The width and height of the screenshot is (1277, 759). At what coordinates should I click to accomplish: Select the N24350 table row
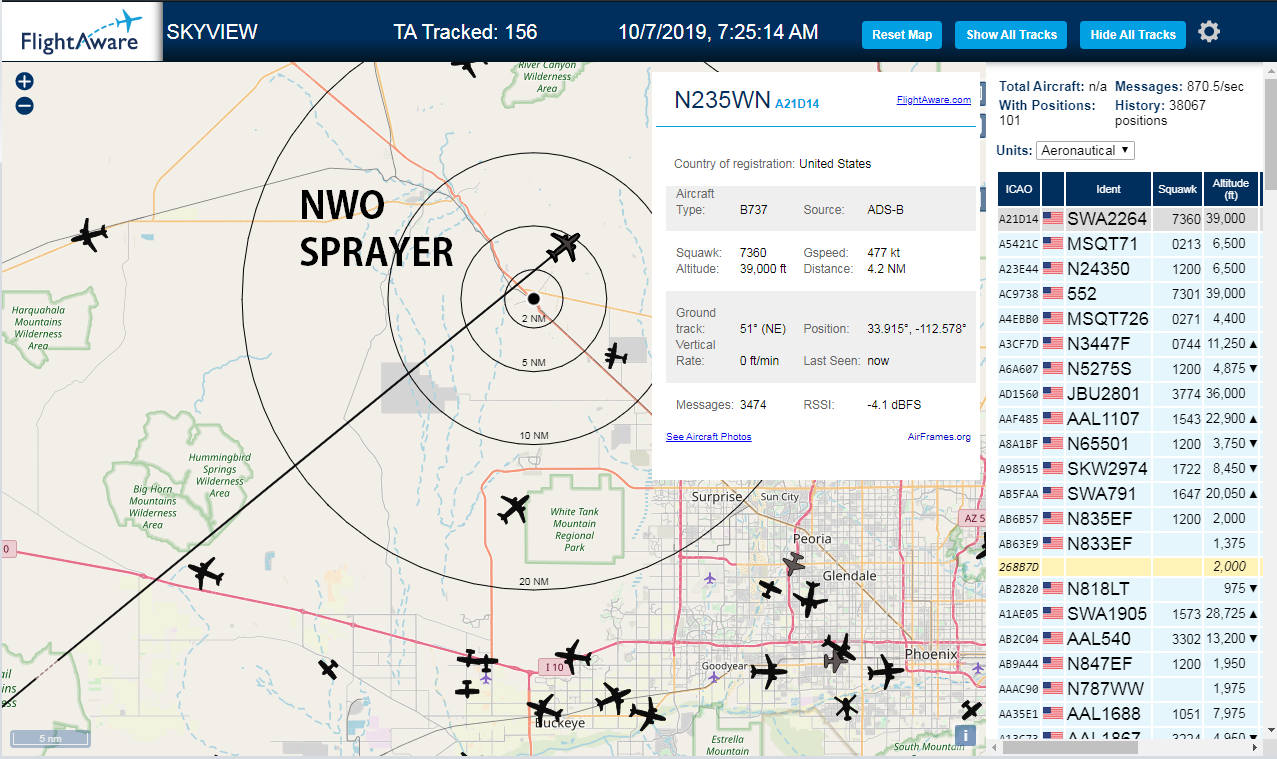point(1128,268)
